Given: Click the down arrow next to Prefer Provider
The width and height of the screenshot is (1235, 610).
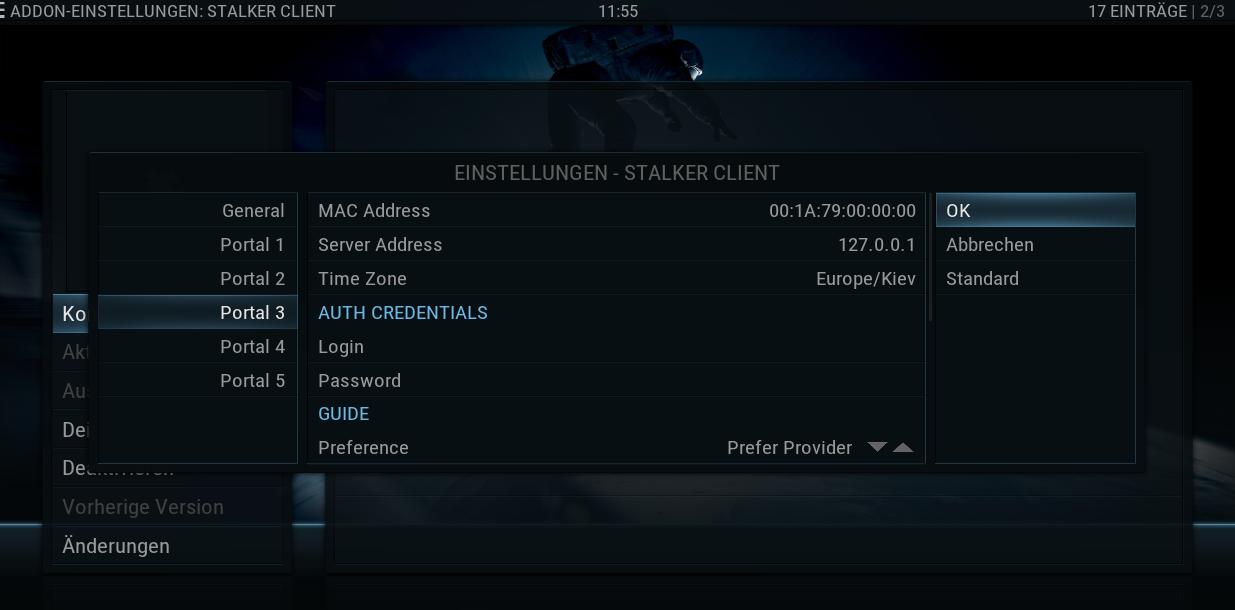Looking at the screenshot, I should (x=877, y=447).
